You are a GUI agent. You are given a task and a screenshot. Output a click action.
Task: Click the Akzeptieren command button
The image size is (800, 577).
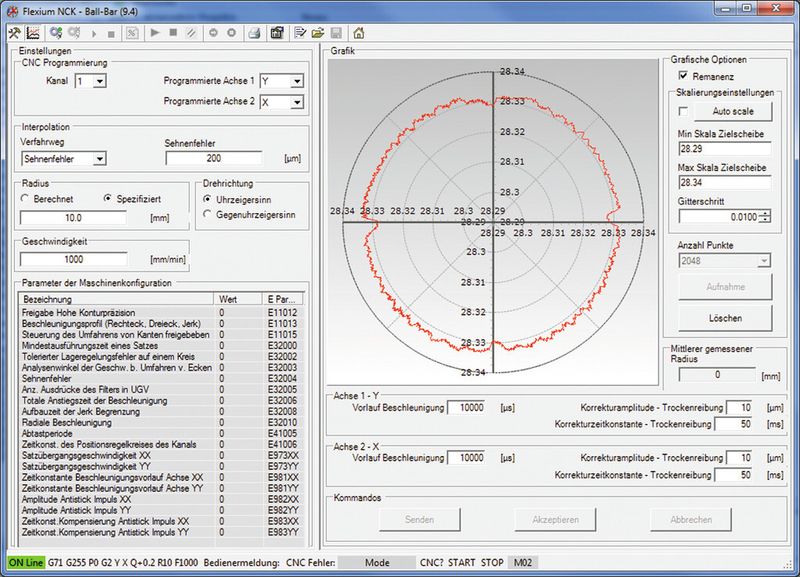(555, 519)
